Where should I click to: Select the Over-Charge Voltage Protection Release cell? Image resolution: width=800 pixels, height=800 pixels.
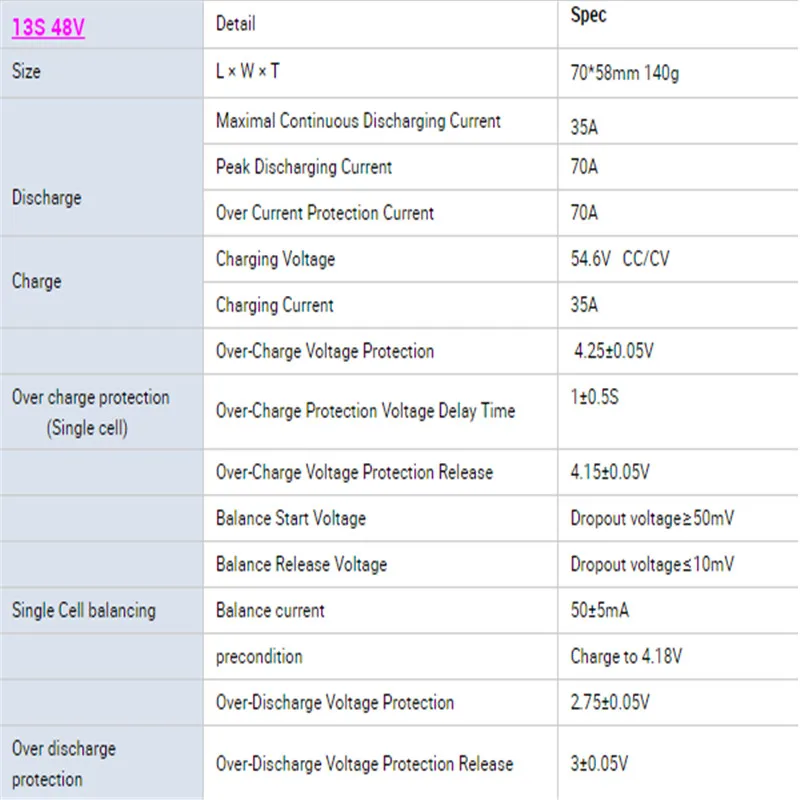380,472
